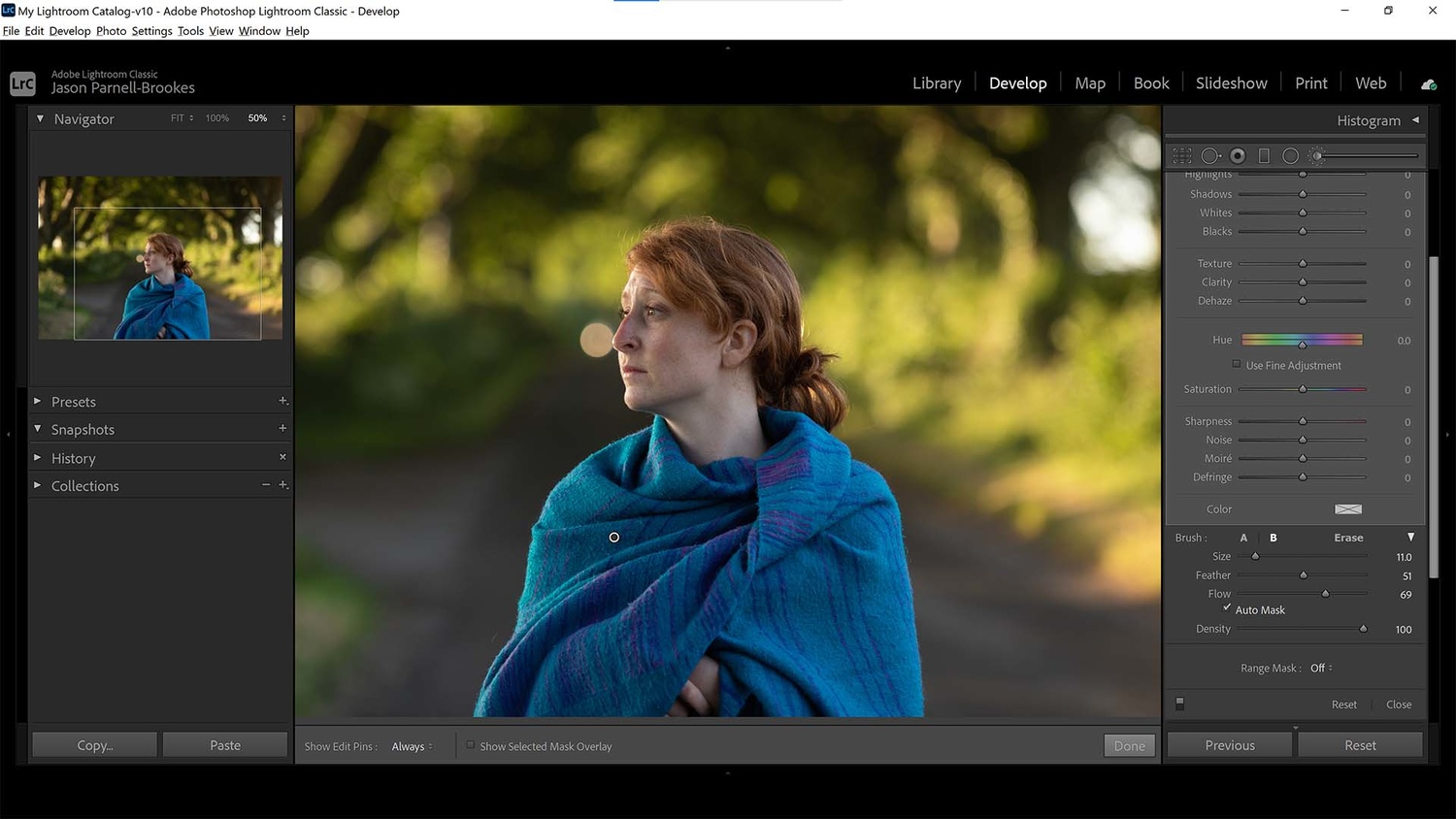
Task: Switch to the Library module
Action: [x=936, y=82]
